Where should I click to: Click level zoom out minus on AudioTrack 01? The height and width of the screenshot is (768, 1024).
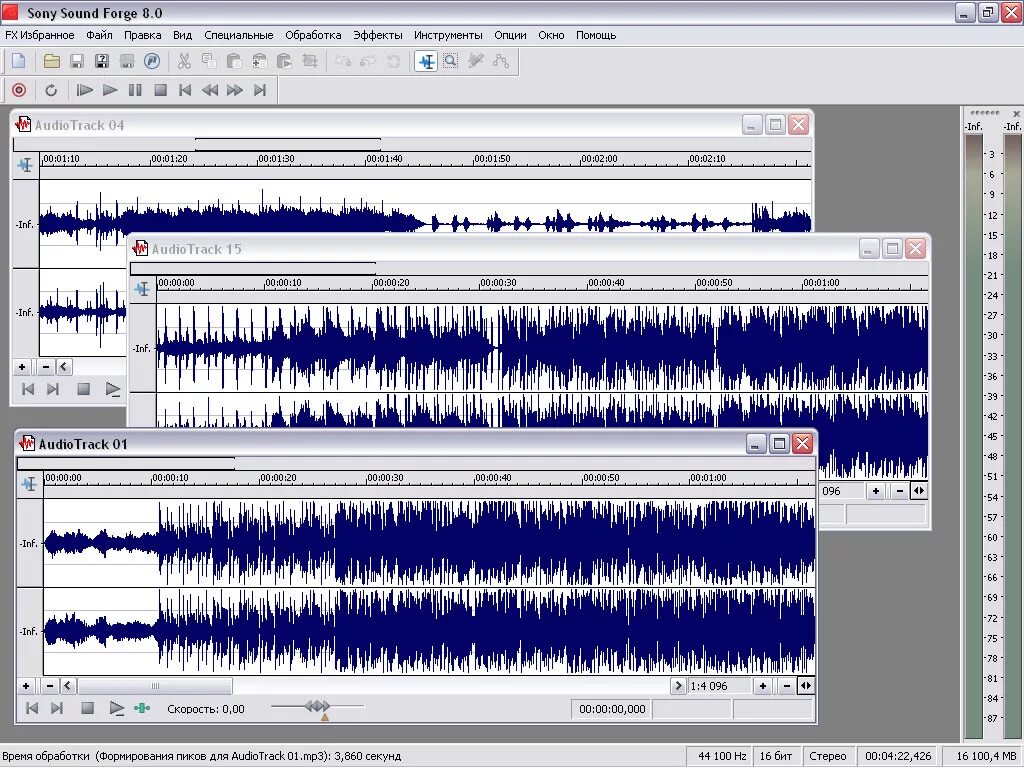pyautogui.click(x=50, y=686)
